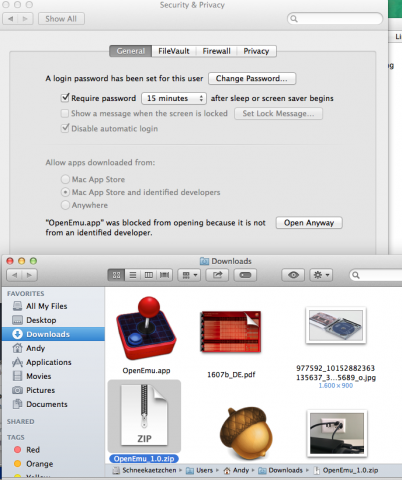402x480 pixels.
Task: Go forward in Finder Downloads window
Action: (30, 275)
